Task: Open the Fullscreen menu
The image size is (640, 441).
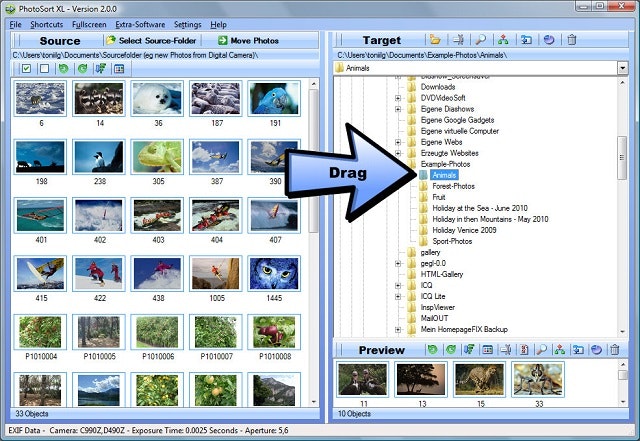Action: [x=89, y=24]
